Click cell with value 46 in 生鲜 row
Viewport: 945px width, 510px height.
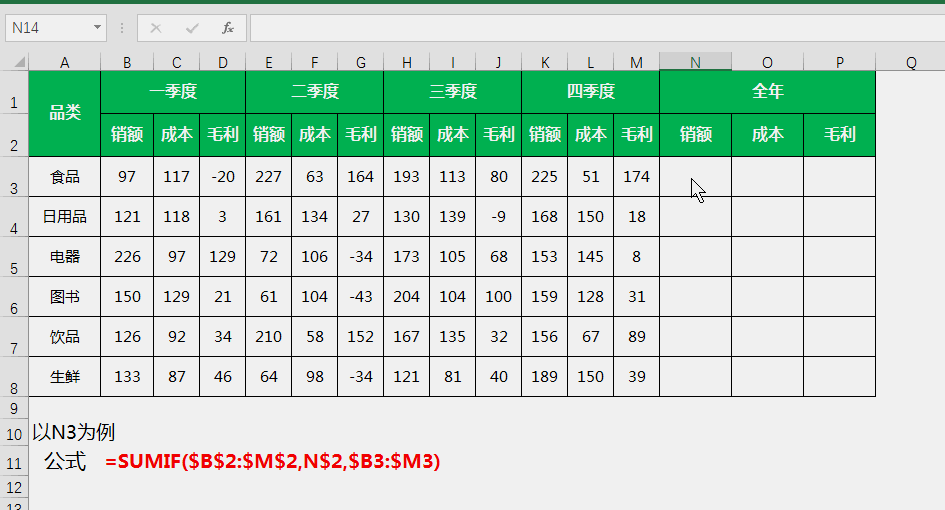(x=222, y=377)
